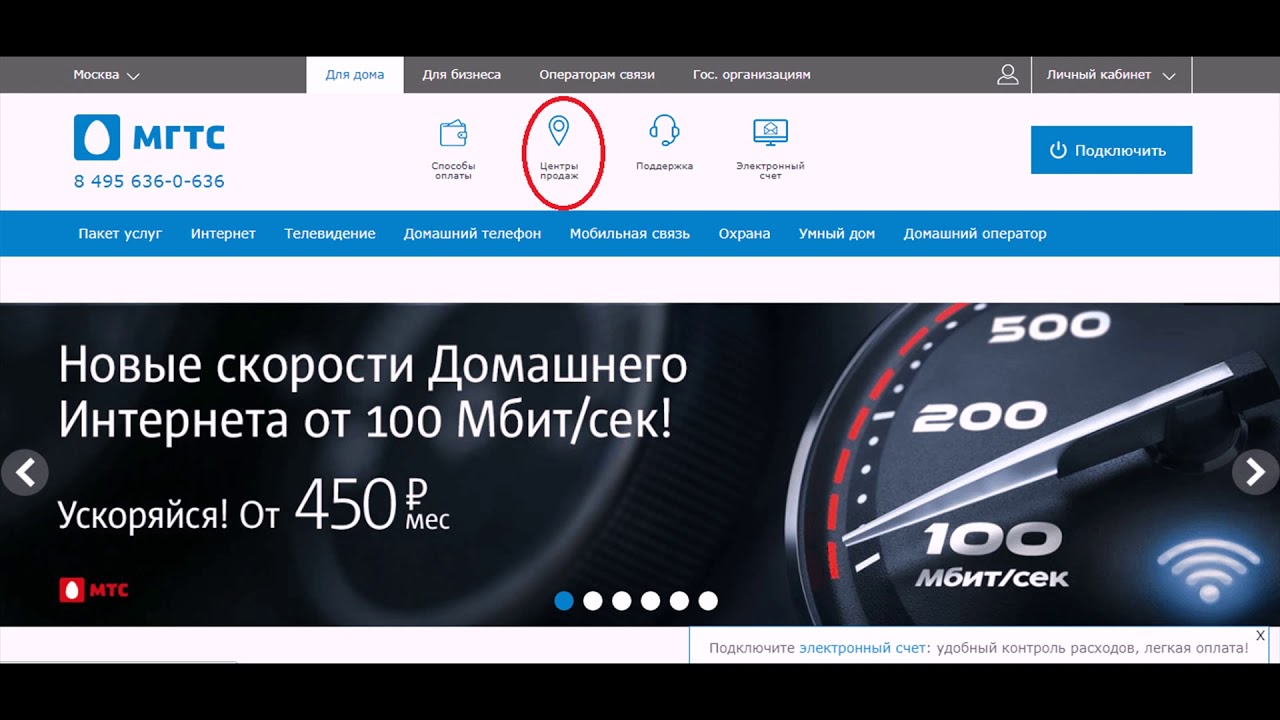Image resolution: width=1280 pixels, height=720 pixels.
Task: Click the Поддержка label text
Action: click(x=664, y=166)
